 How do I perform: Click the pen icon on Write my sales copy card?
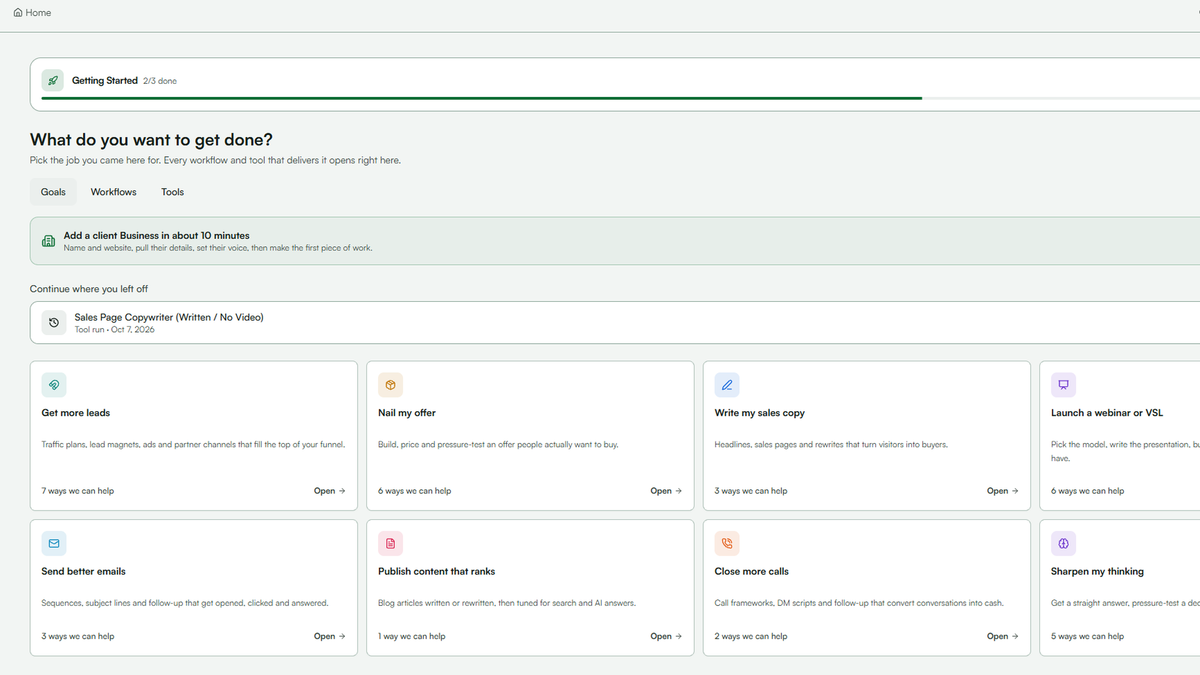(x=727, y=384)
